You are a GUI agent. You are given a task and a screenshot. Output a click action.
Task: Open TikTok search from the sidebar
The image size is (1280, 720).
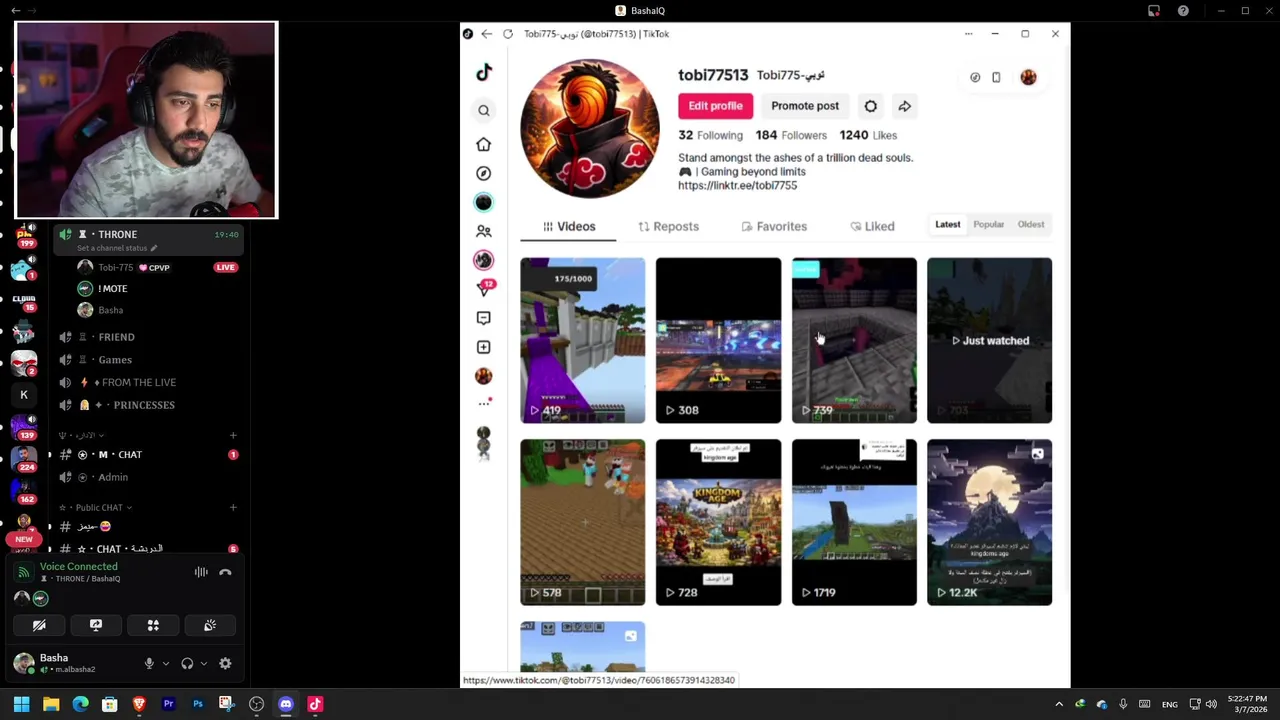[484, 111]
